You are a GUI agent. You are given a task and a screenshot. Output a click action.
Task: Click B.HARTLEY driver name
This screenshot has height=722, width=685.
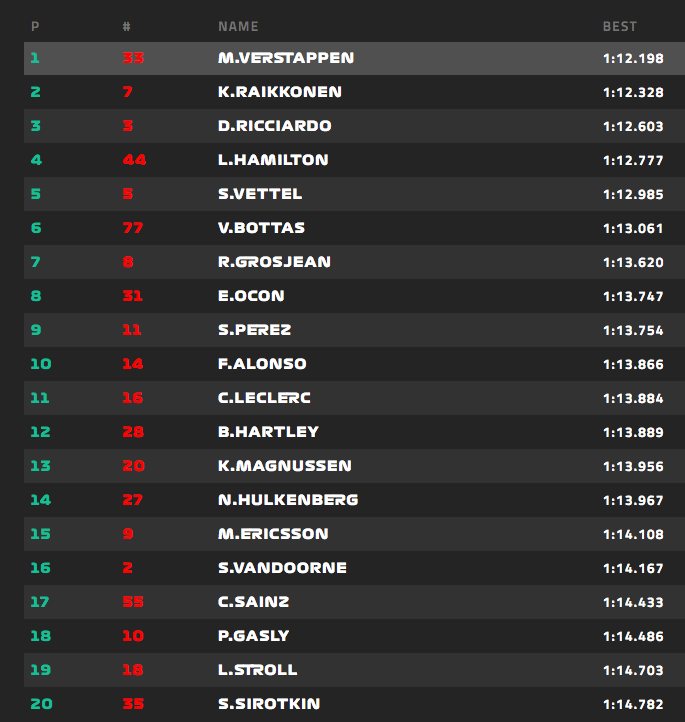click(268, 432)
